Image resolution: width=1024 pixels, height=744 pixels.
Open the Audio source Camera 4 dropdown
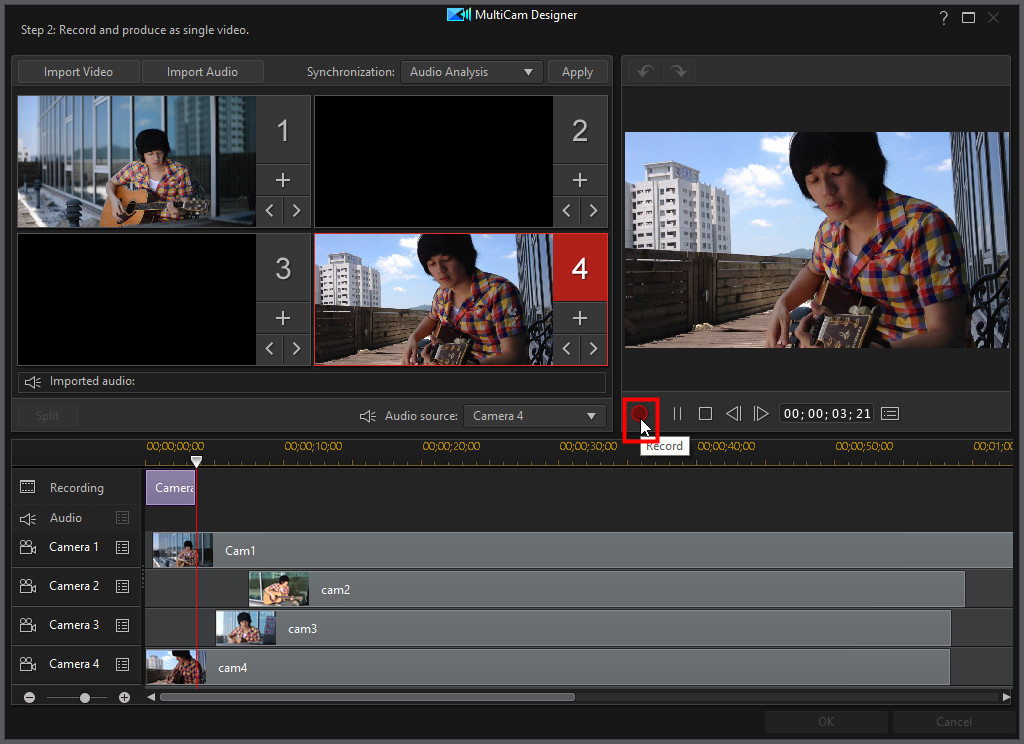click(x=534, y=416)
